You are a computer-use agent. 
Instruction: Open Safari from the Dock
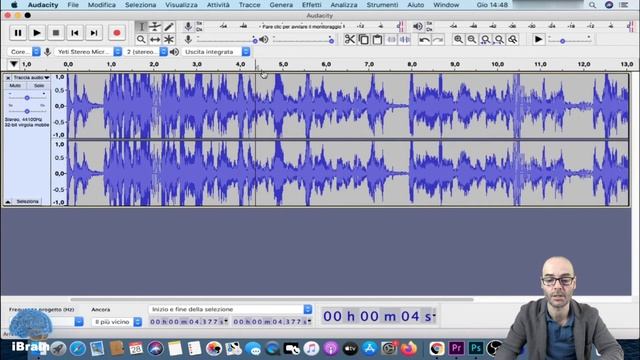78,349
